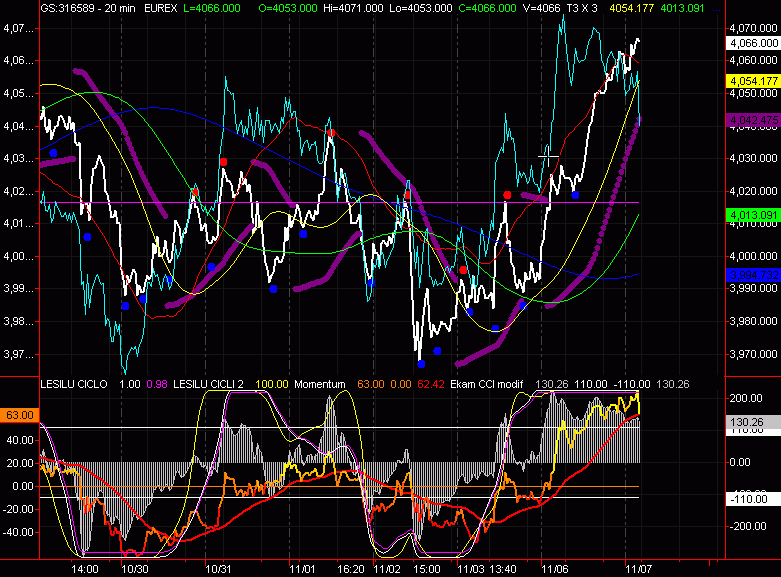
Task: Click the C=4066.000 close value
Action: [x=487, y=8]
